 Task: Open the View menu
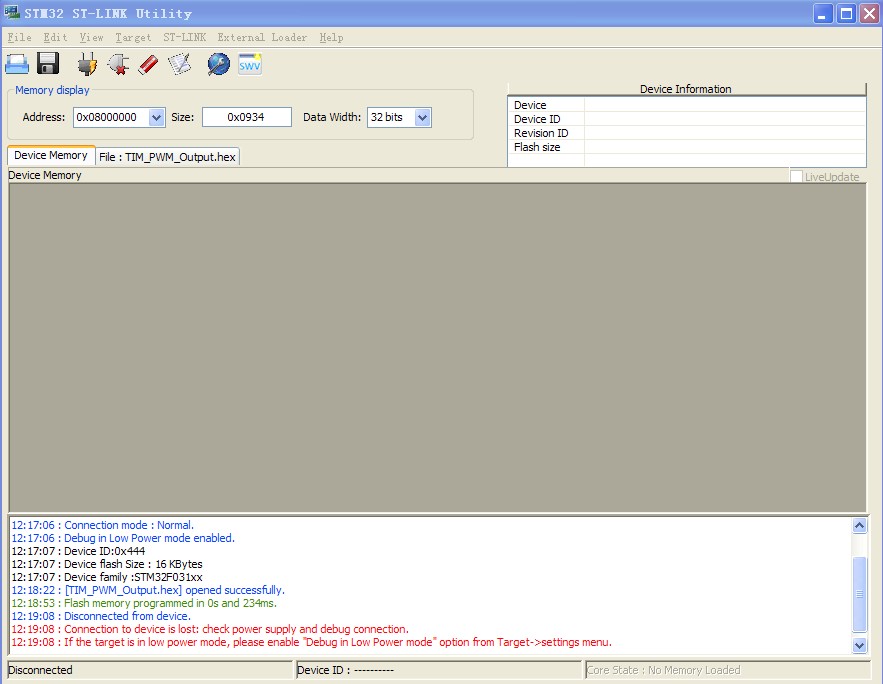(x=91, y=37)
